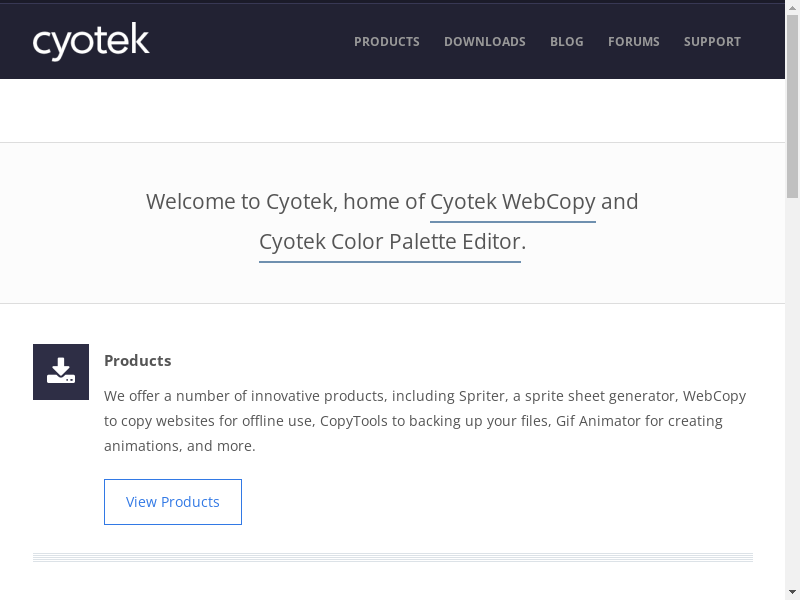Open the Blog section
Viewport: 800px width, 600px height.
pos(567,42)
